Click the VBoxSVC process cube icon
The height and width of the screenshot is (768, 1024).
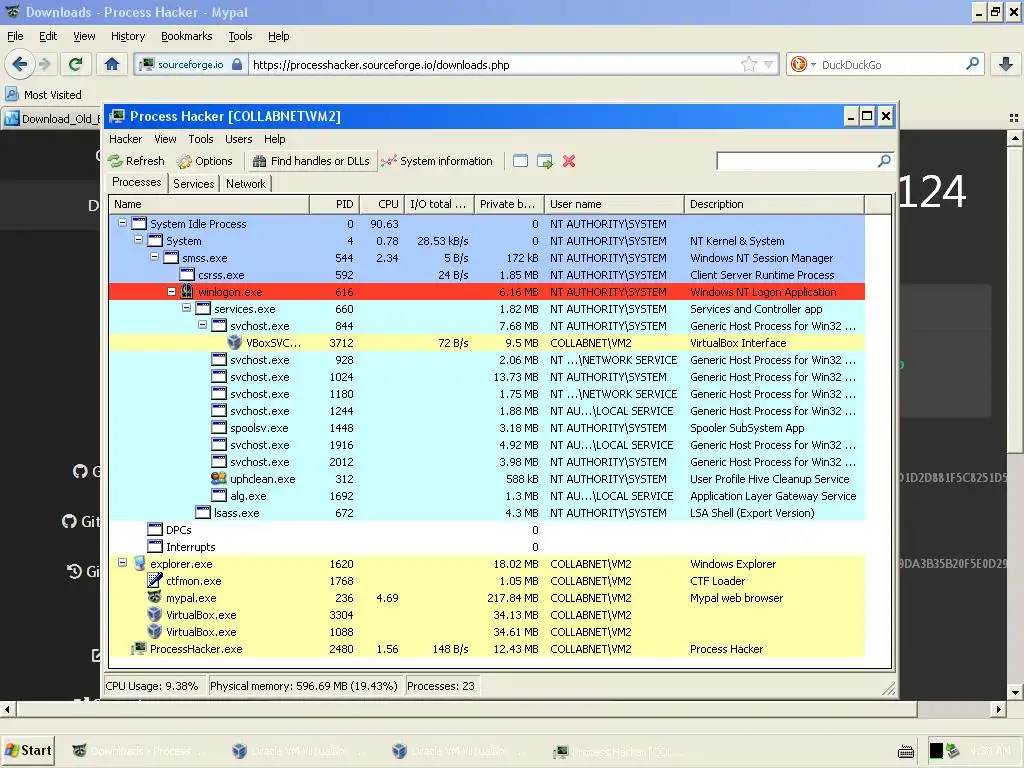click(234, 342)
